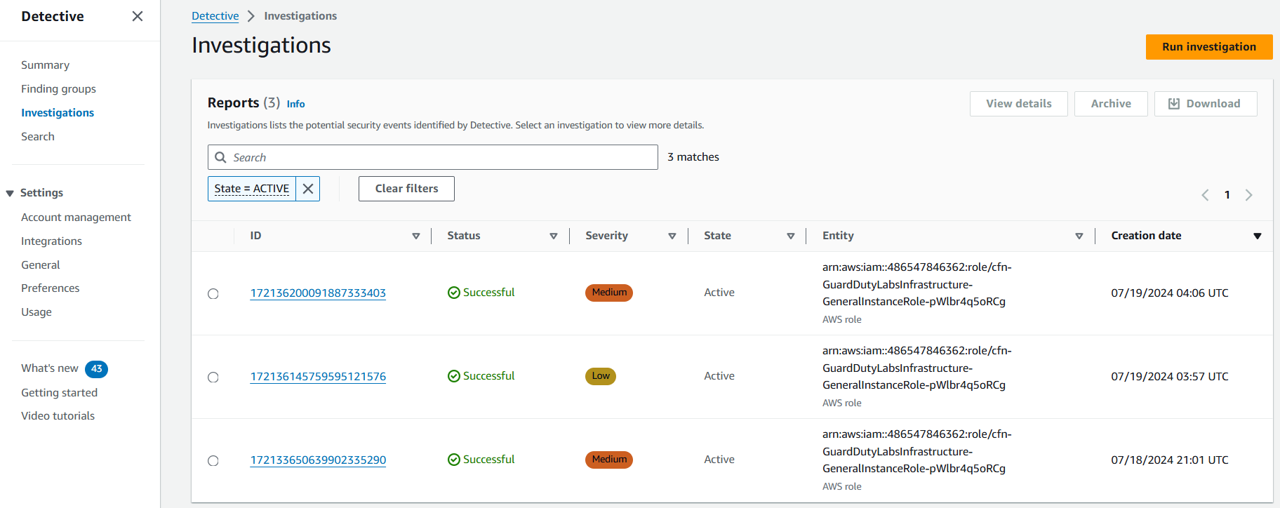Click the Low severity badge
Viewport: 1280px width, 508px height.
coord(601,376)
